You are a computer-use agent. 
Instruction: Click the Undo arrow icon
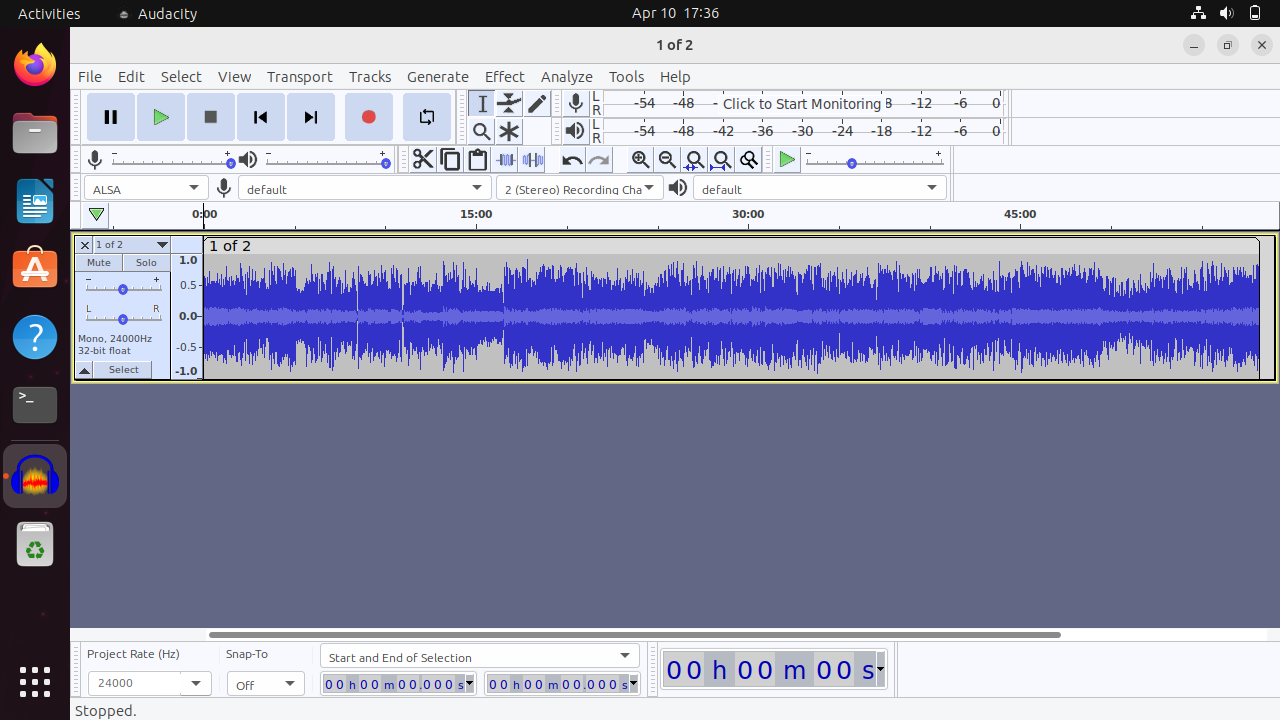[x=572, y=160]
